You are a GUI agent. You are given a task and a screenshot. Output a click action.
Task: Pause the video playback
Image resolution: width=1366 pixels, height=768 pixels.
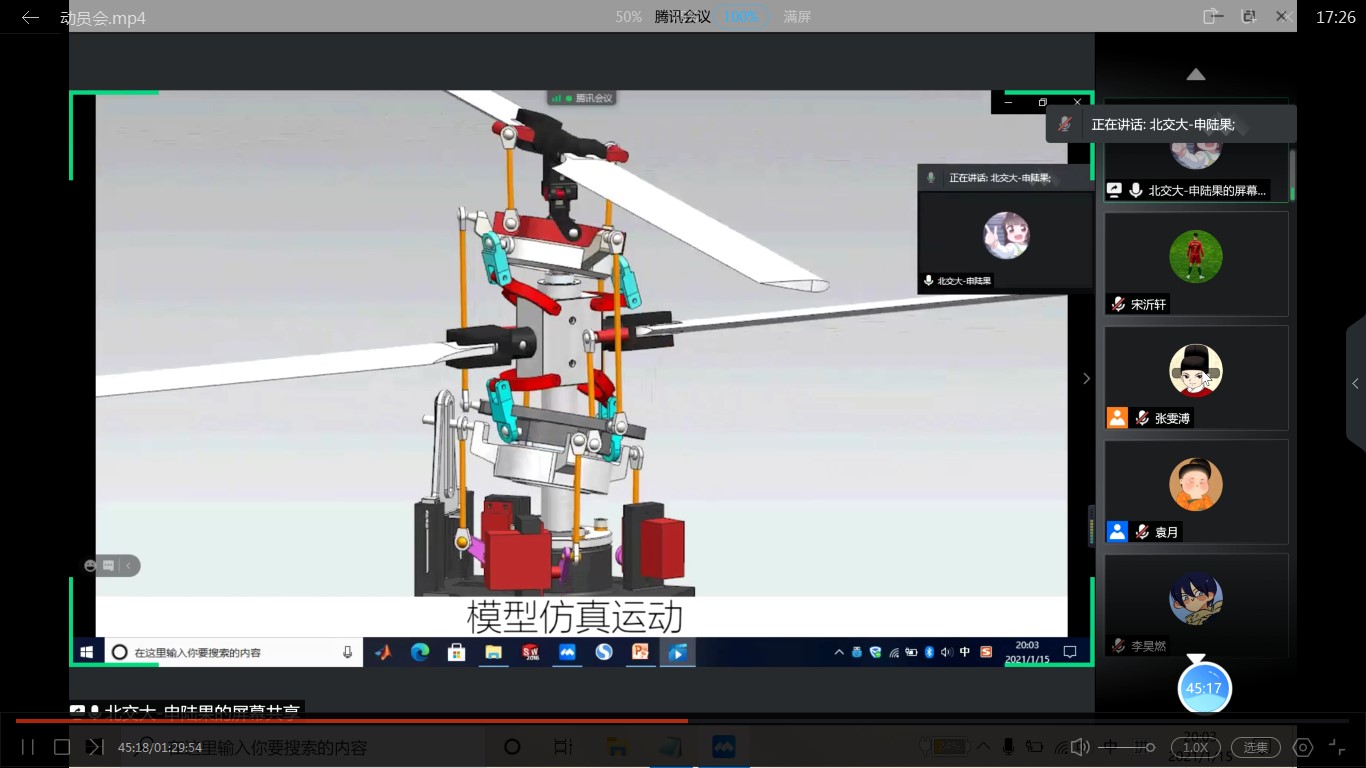pyautogui.click(x=28, y=747)
